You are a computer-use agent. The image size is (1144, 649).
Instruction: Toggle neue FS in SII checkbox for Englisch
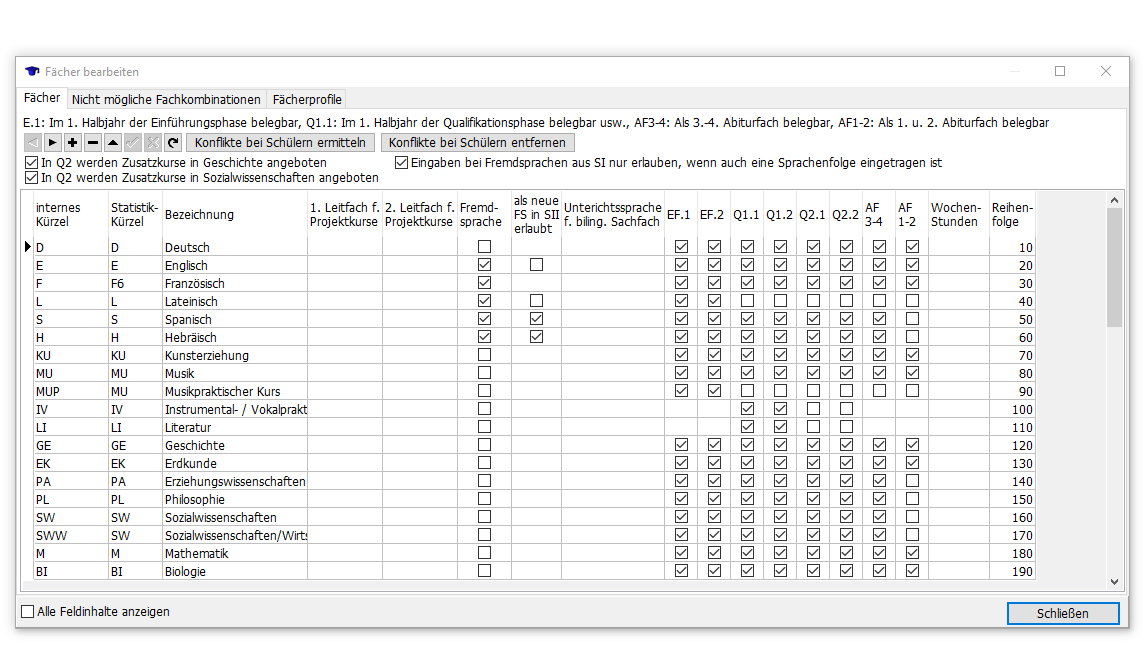click(536, 265)
